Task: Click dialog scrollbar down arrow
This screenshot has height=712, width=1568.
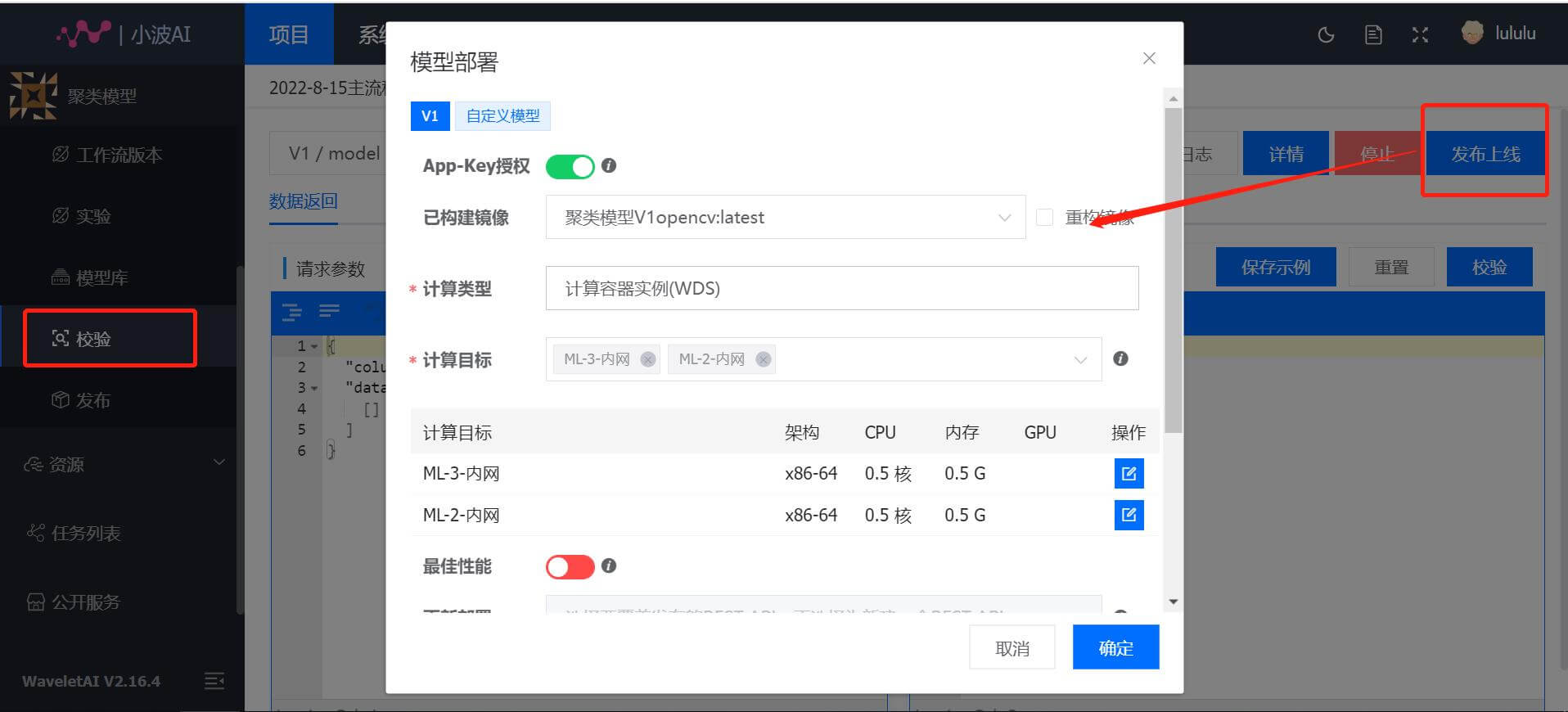Action: point(1174,602)
